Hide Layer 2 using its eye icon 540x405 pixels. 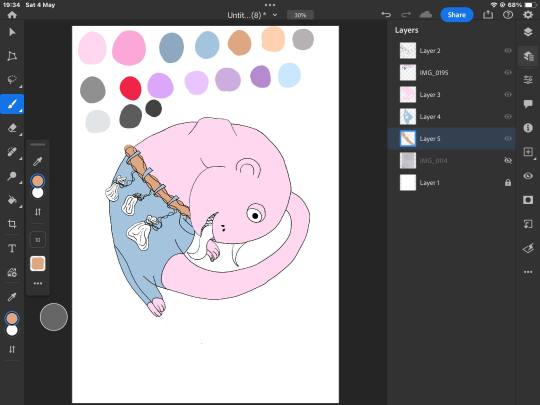tap(508, 51)
